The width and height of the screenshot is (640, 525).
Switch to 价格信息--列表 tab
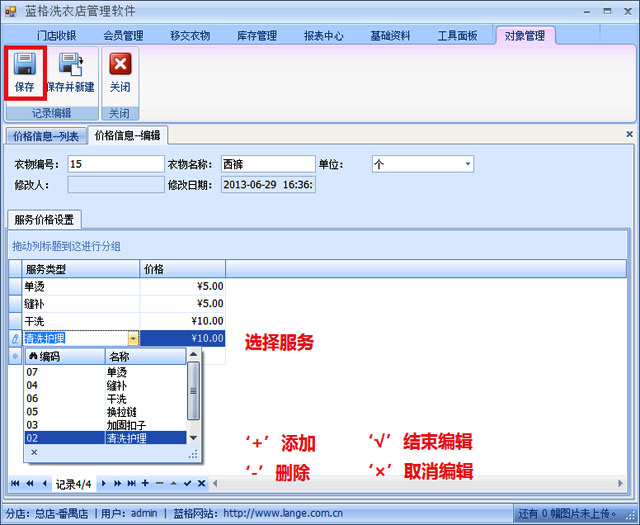click(46, 136)
